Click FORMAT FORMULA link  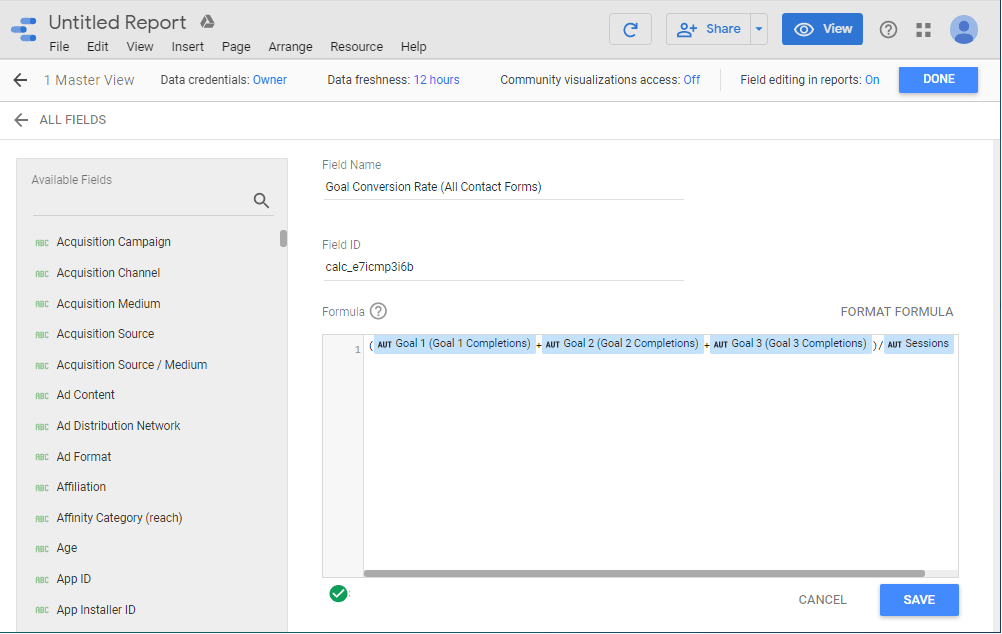click(x=896, y=312)
